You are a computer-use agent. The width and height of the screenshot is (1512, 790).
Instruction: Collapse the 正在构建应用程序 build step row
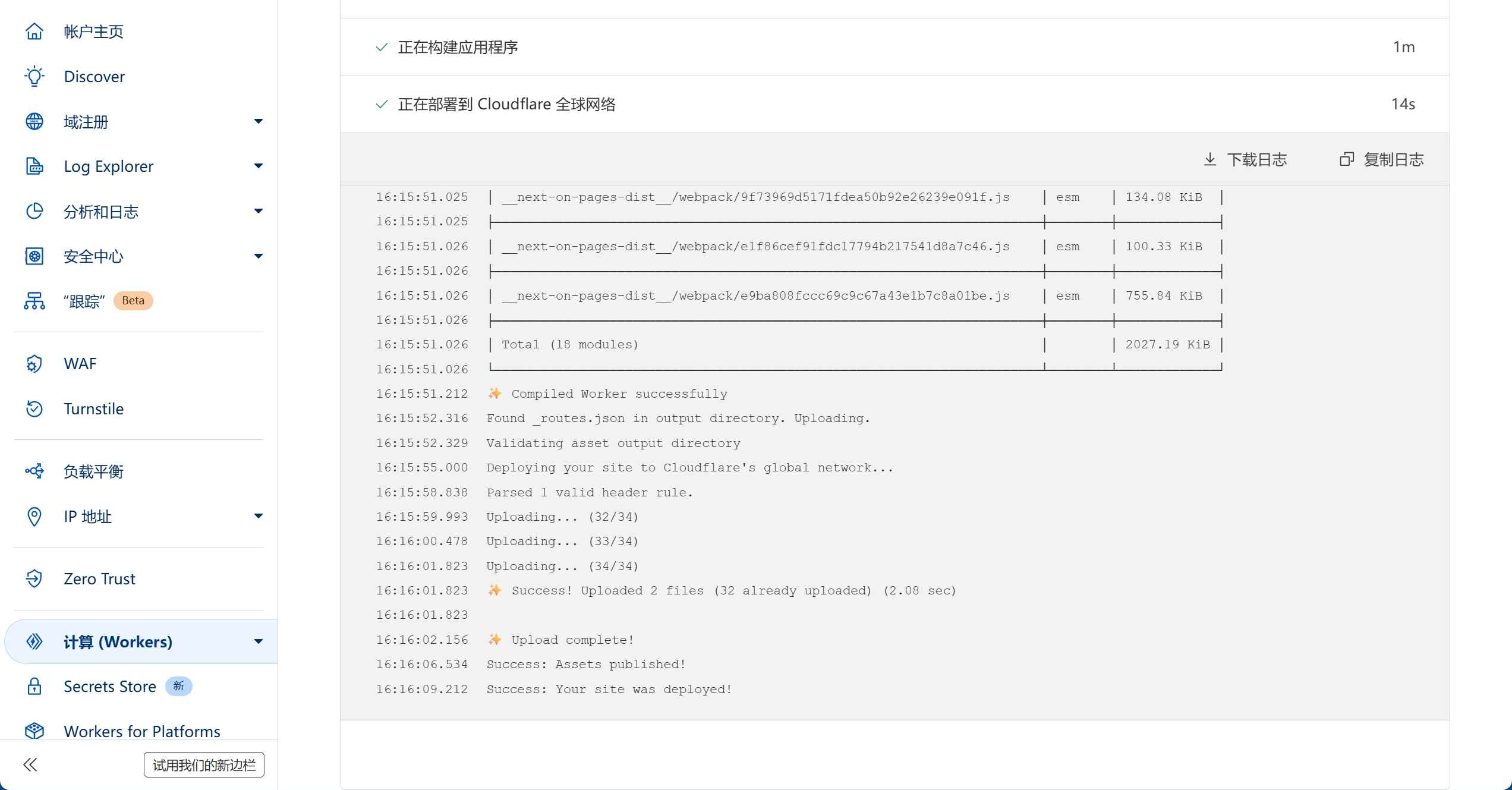tap(458, 47)
